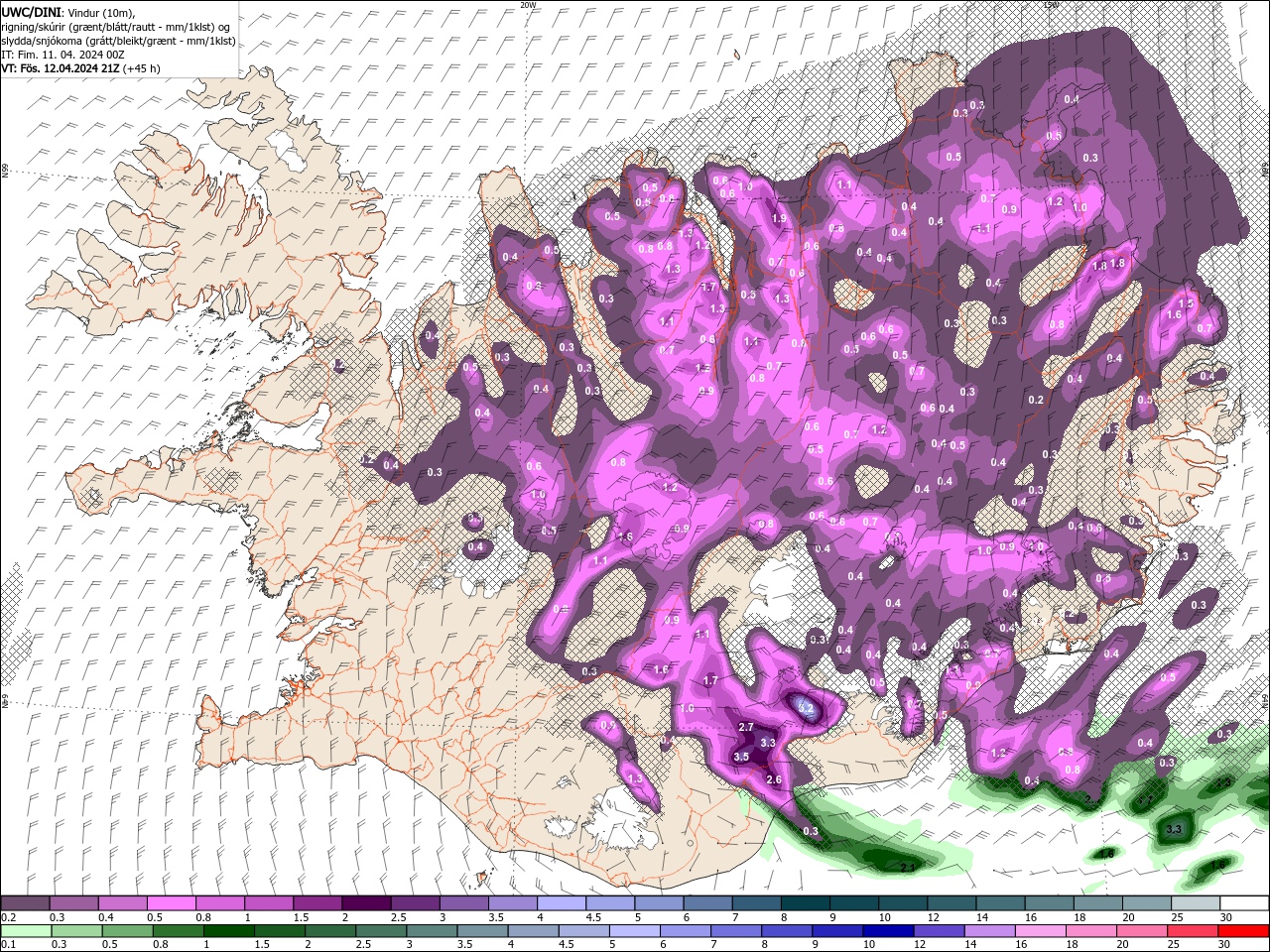
Task: Click the bold 'UWC/DINI' title text
Action: tap(32, 12)
